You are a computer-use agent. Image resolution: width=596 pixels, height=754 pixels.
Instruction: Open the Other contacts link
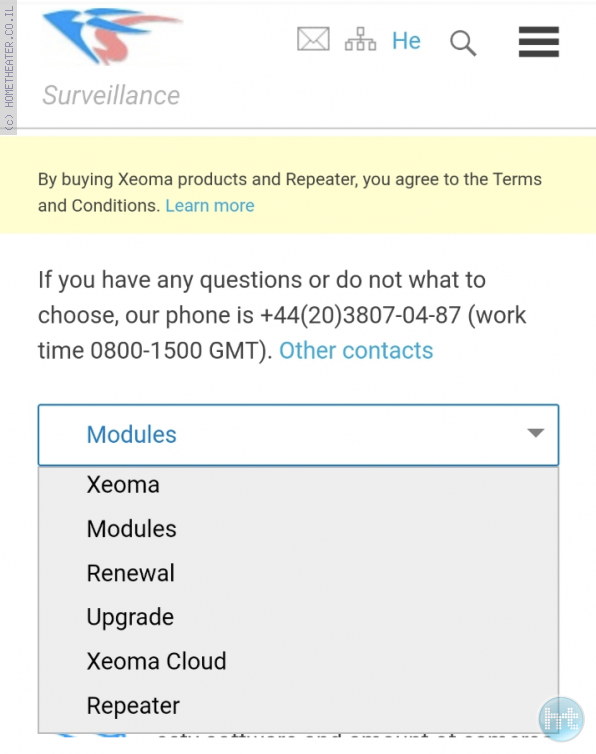(x=356, y=351)
